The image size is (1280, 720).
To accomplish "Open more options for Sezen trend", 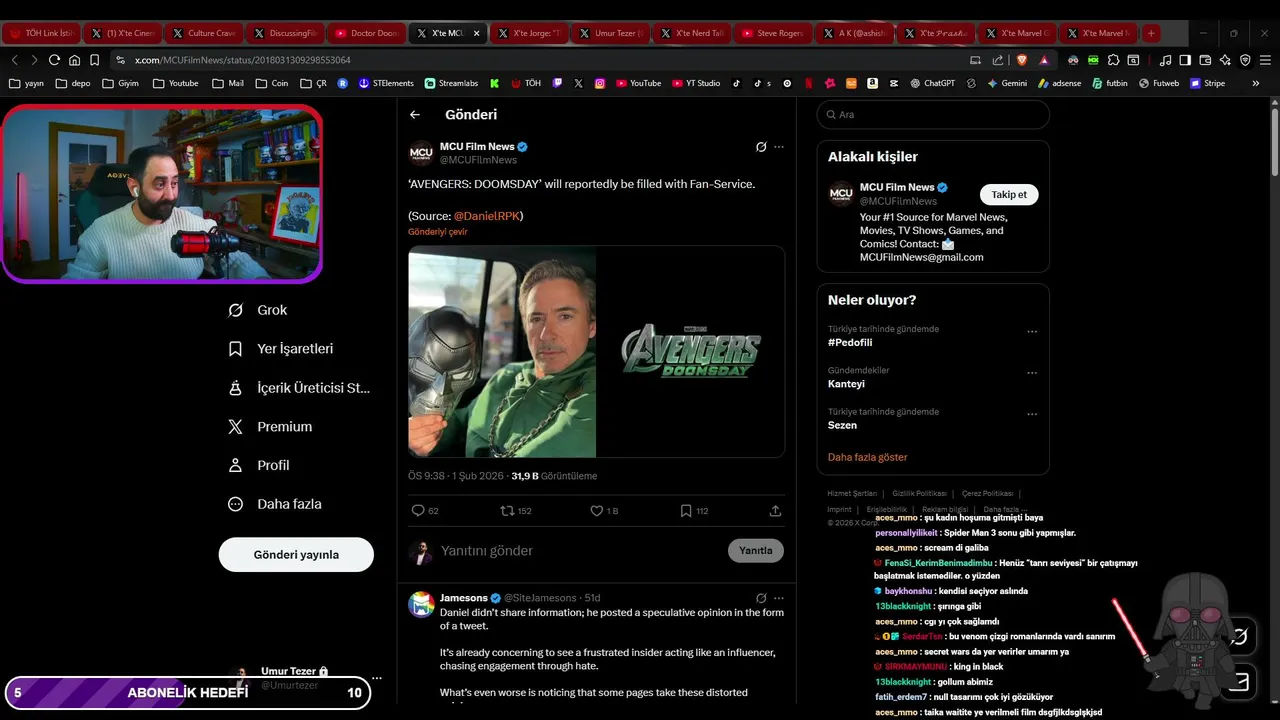I will tap(1032, 414).
